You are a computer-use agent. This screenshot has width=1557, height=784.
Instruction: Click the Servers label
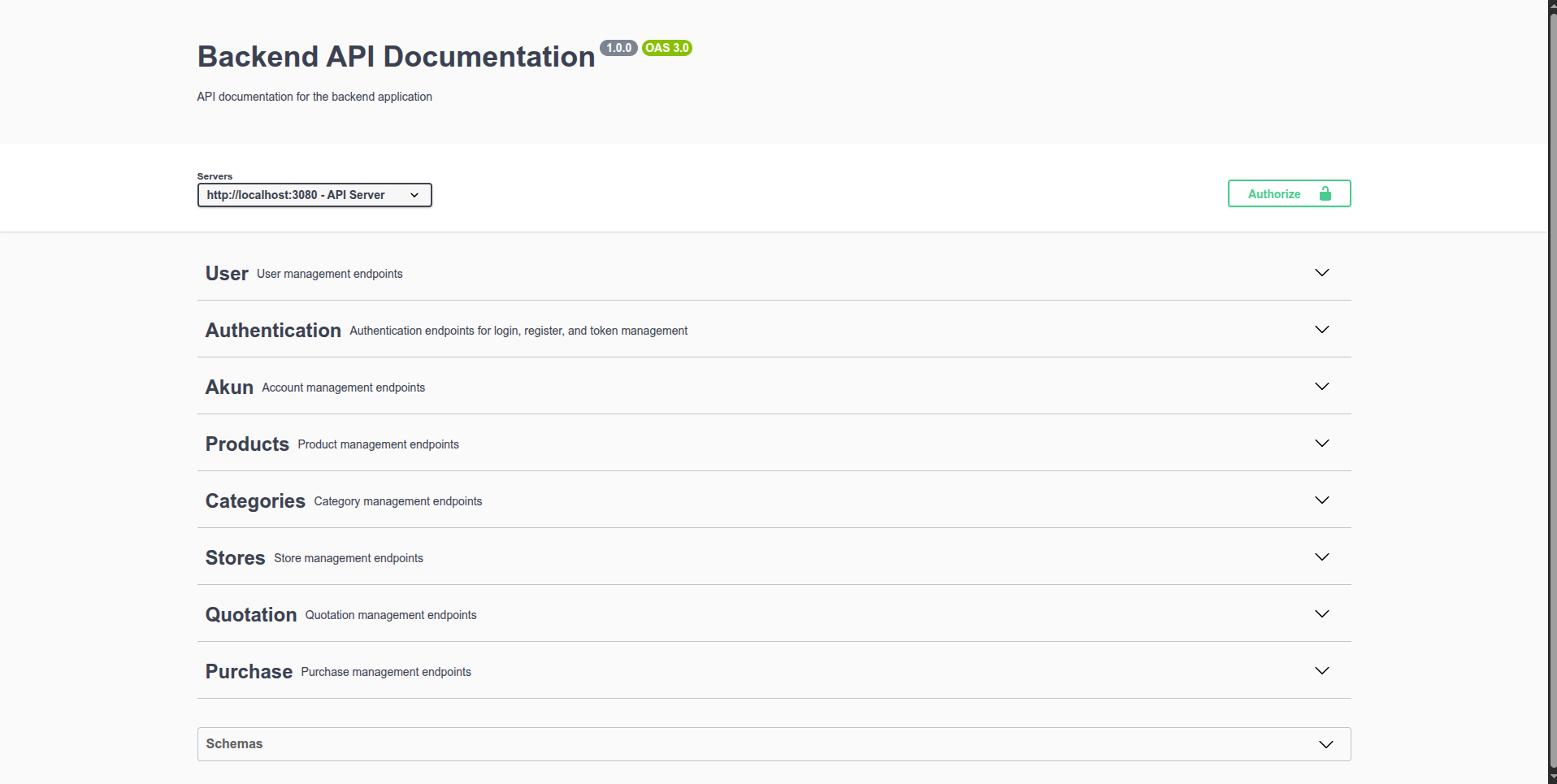pos(215,176)
